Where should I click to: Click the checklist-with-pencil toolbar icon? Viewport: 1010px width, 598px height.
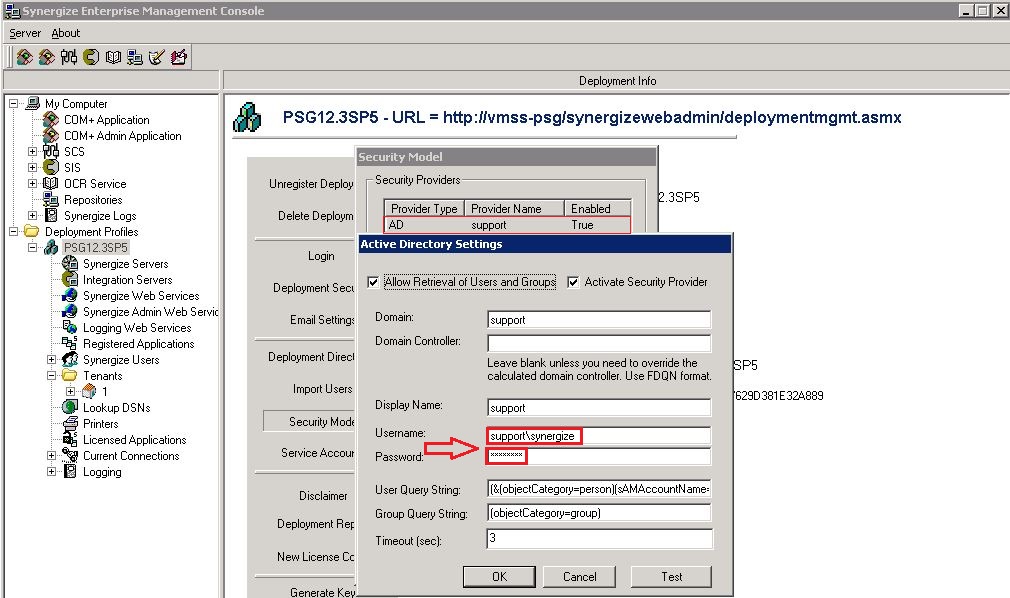click(157, 57)
